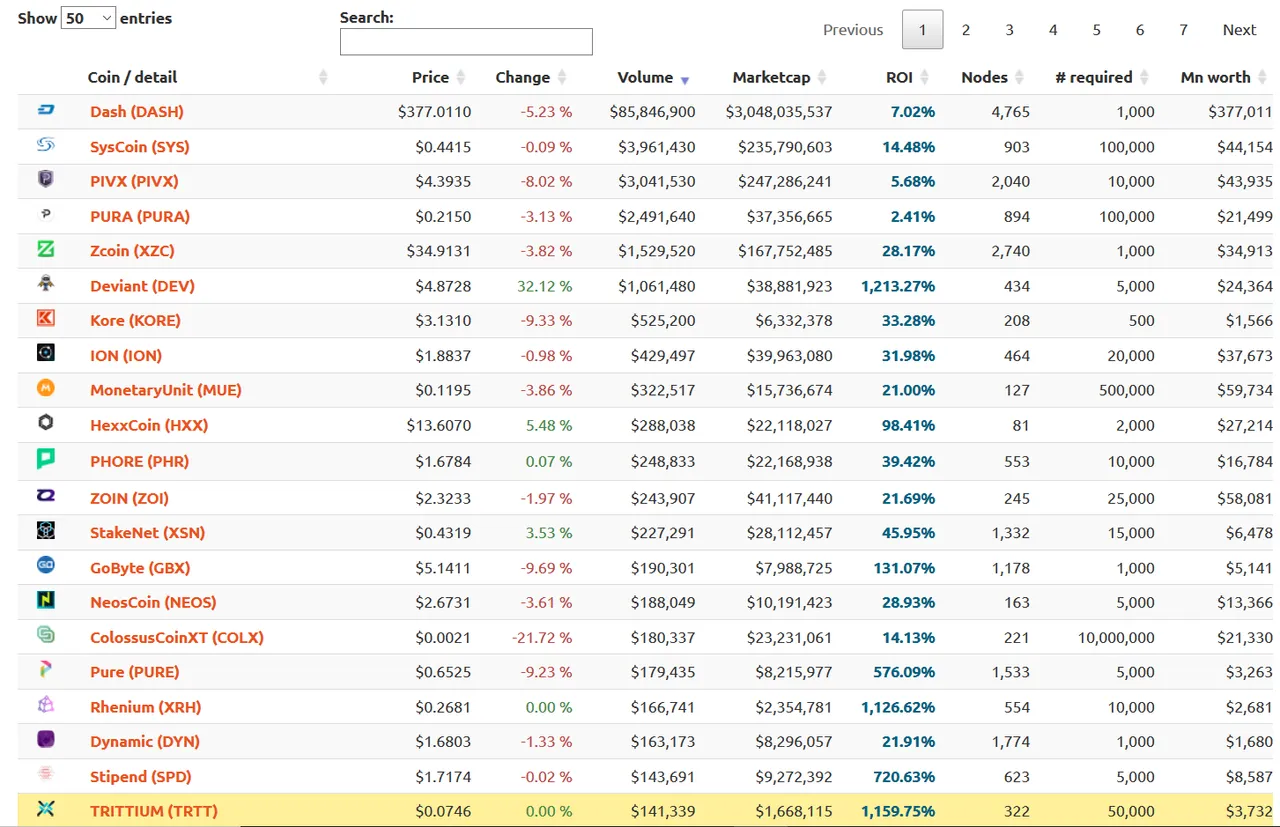The image size is (1280, 827).
Task: Open the Dash (DASH) coin link
Action: pos(137,111)
